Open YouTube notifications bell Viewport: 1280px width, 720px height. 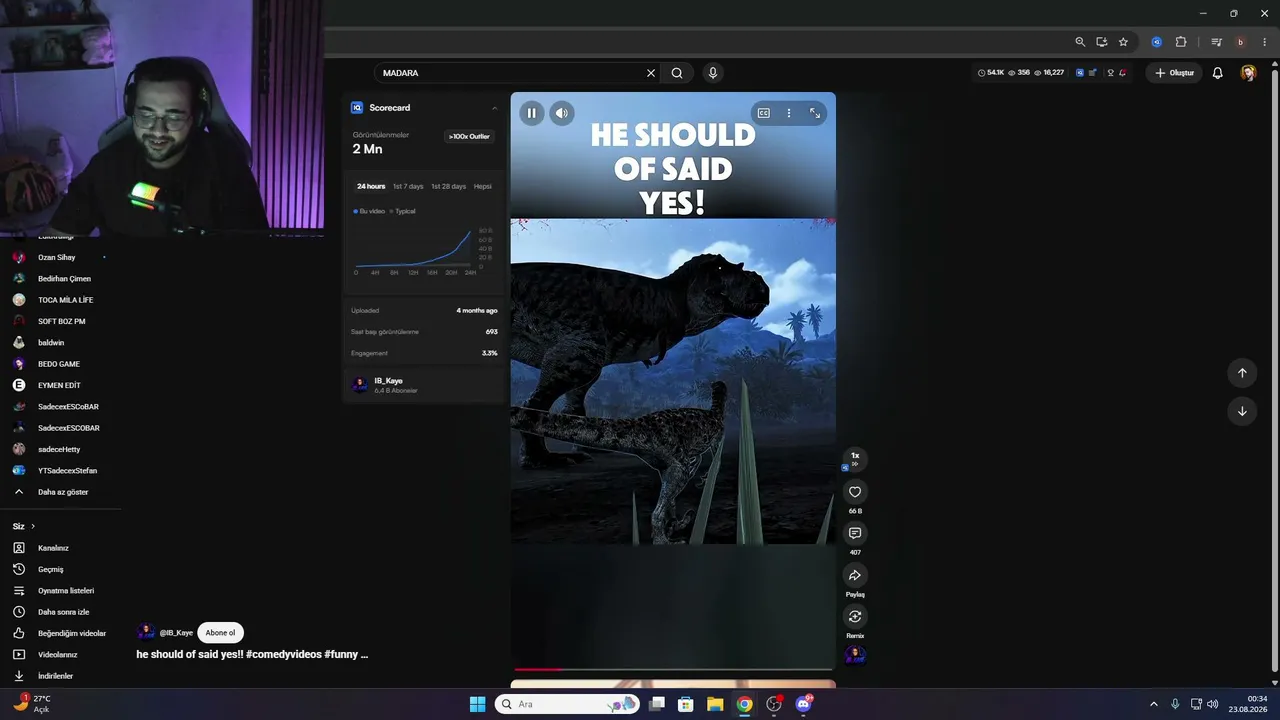tap(1218, 73)
